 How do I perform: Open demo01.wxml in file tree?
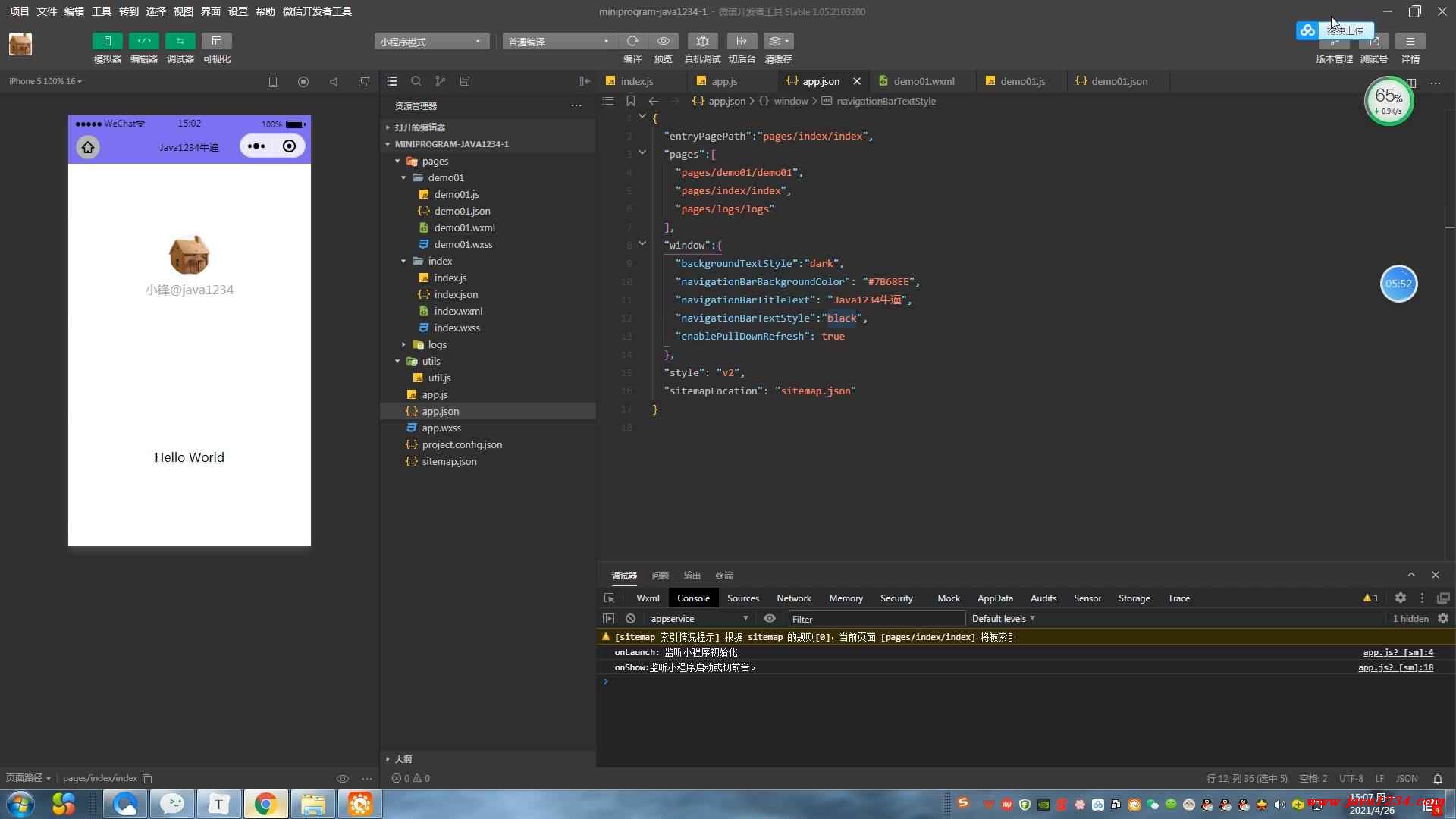(x=464, y=227)
